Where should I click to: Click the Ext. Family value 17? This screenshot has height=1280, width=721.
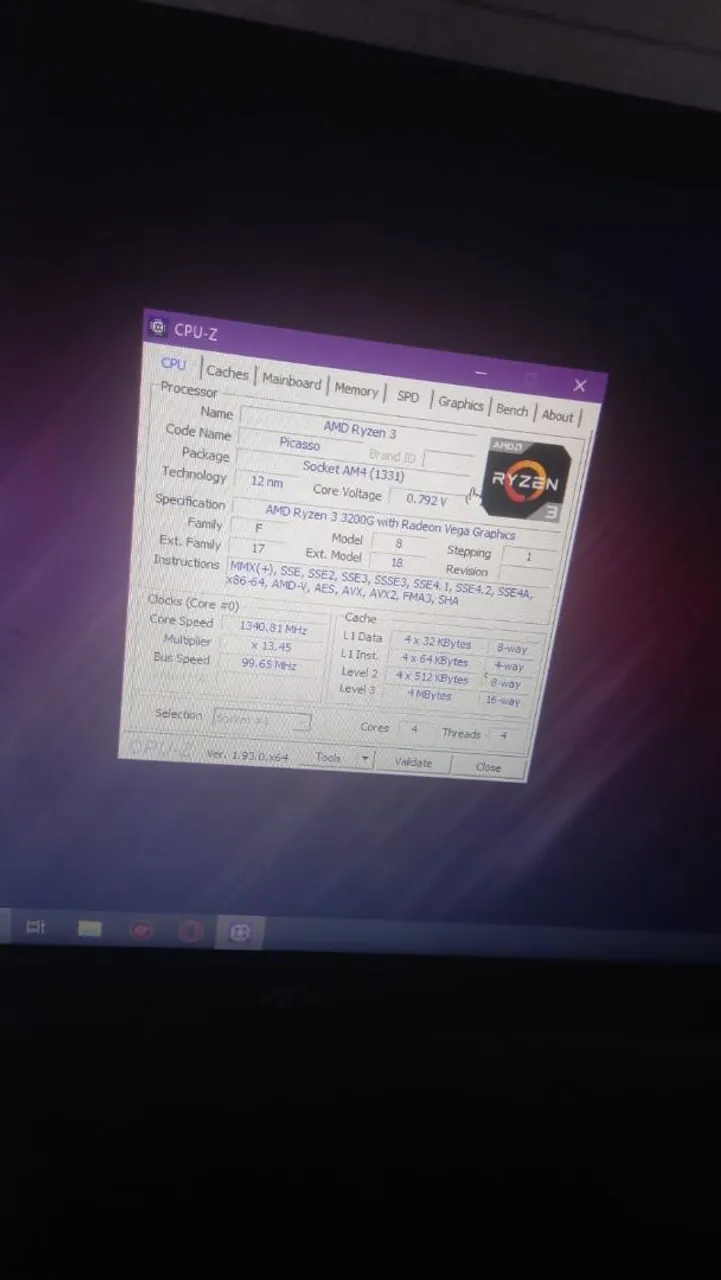pyautogui.click(x=258, y=548)
